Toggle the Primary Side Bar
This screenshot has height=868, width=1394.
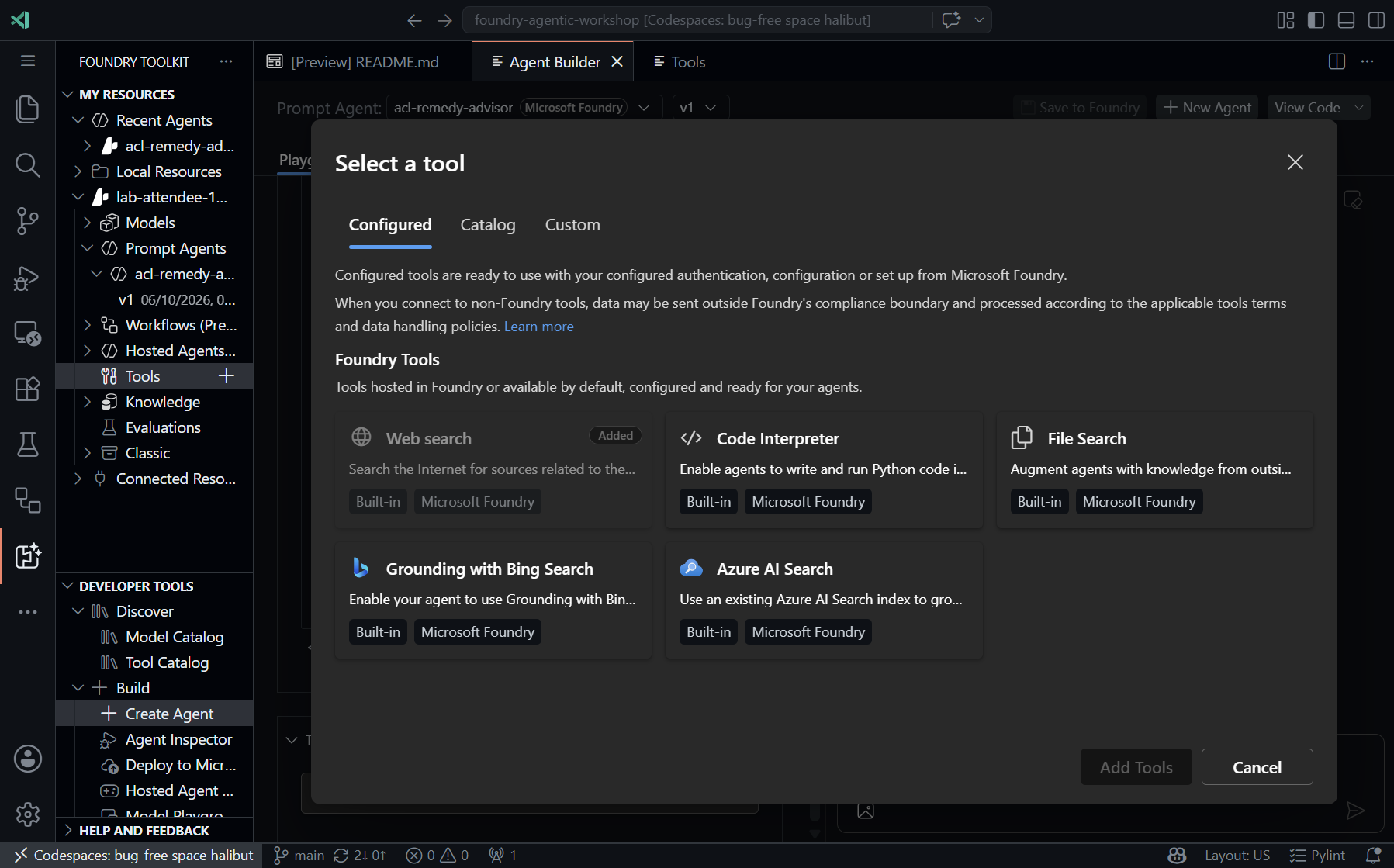pos(1316,20)
